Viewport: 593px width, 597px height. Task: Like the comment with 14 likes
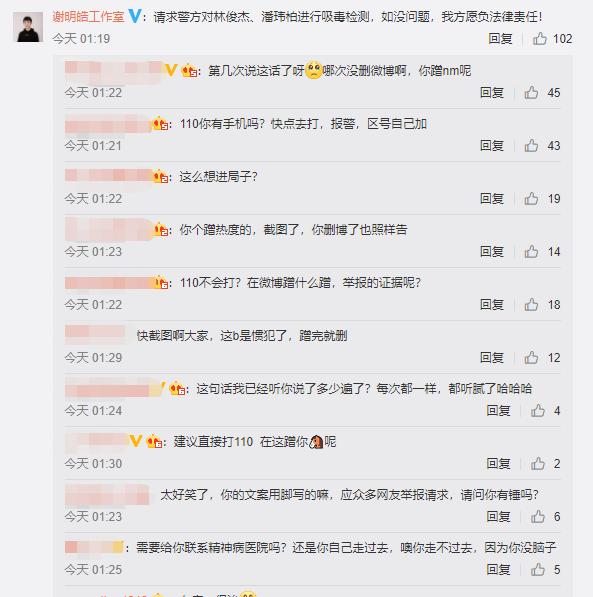pos(531,252)
